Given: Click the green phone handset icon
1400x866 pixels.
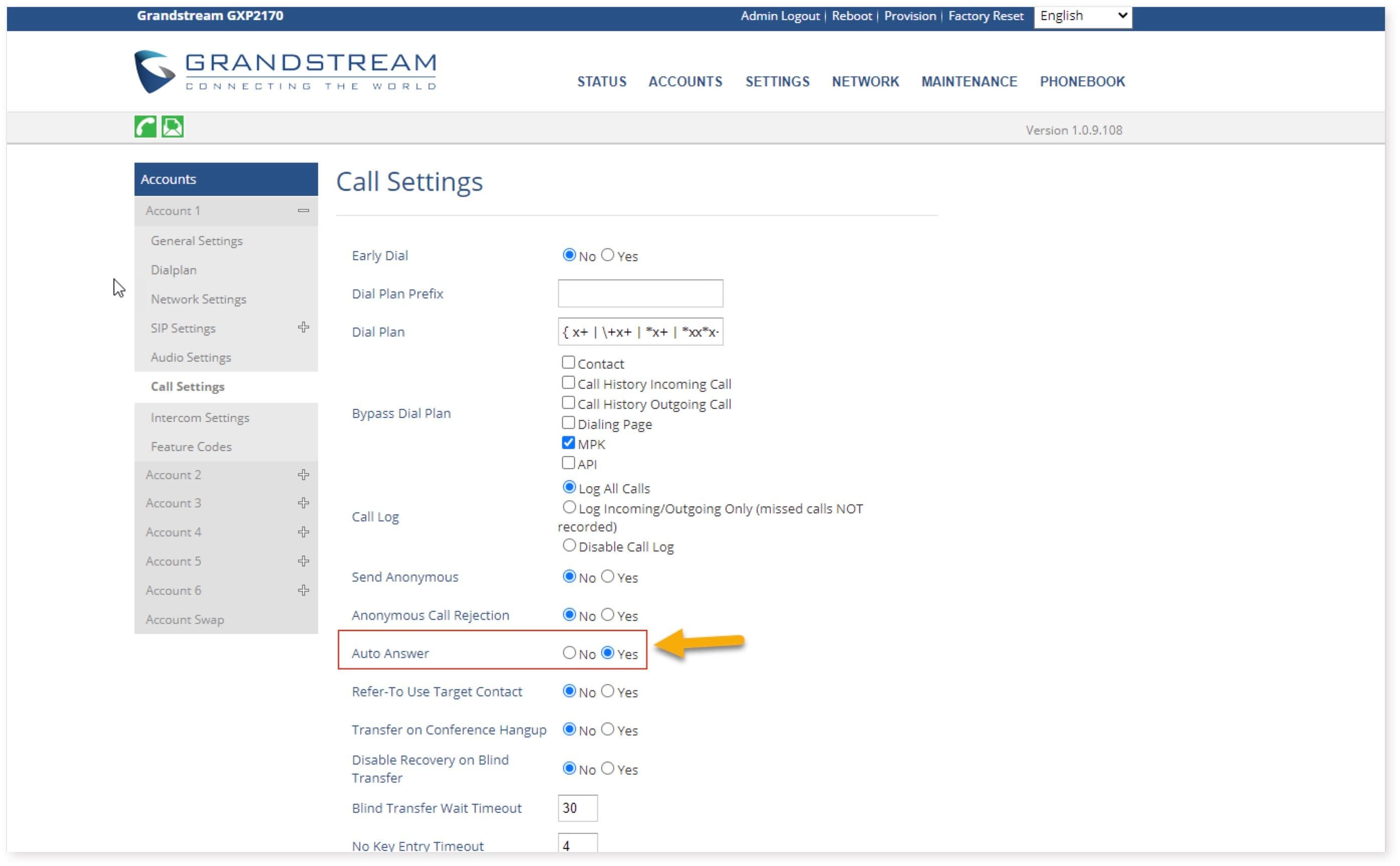Looking at the screenshot, I should point(145,126).
